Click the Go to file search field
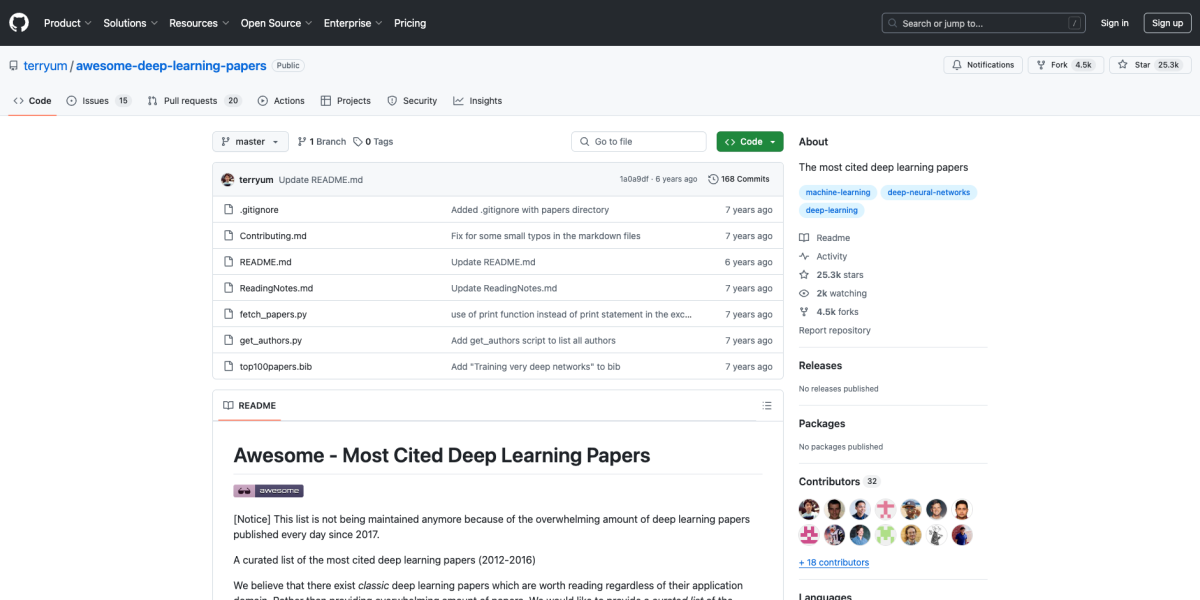The height and width of the screenshot is (600, 1200). click(x=638, y=141)
